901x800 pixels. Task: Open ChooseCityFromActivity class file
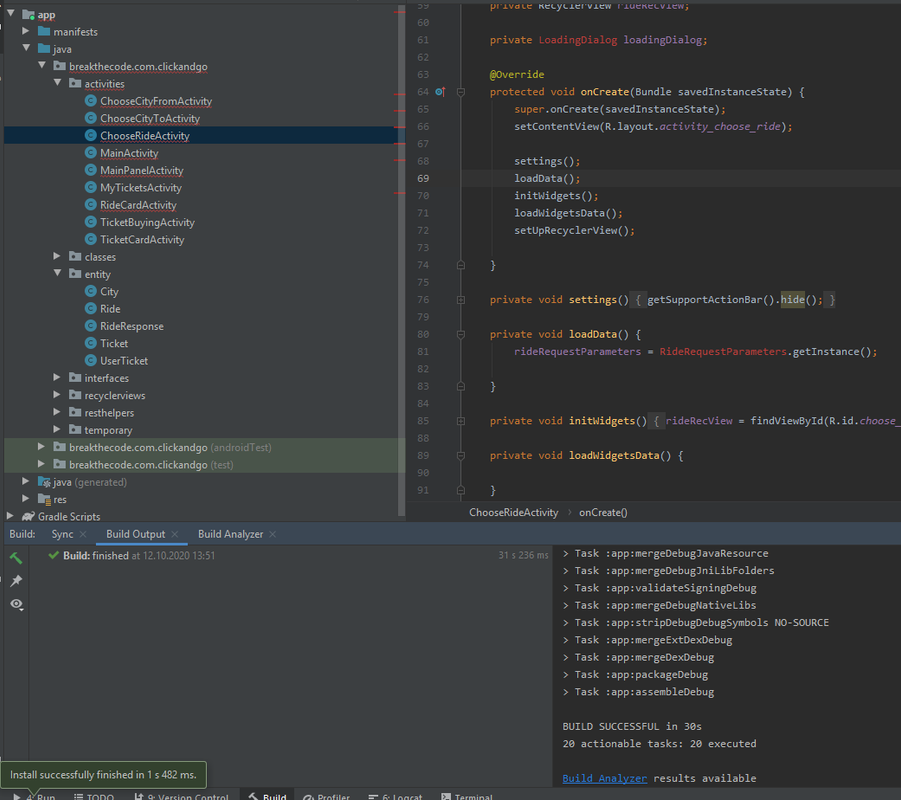point(156,101)
